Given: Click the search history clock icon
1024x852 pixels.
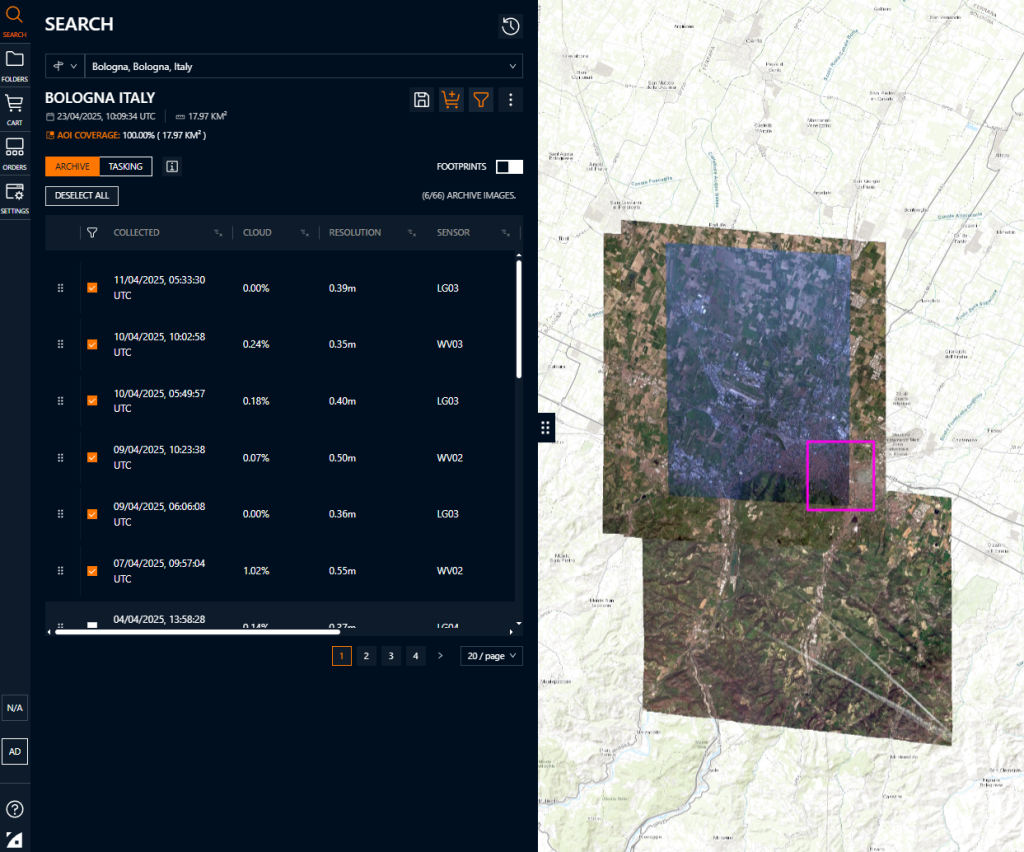Looking at the screenshot, I should click(510, 26).
